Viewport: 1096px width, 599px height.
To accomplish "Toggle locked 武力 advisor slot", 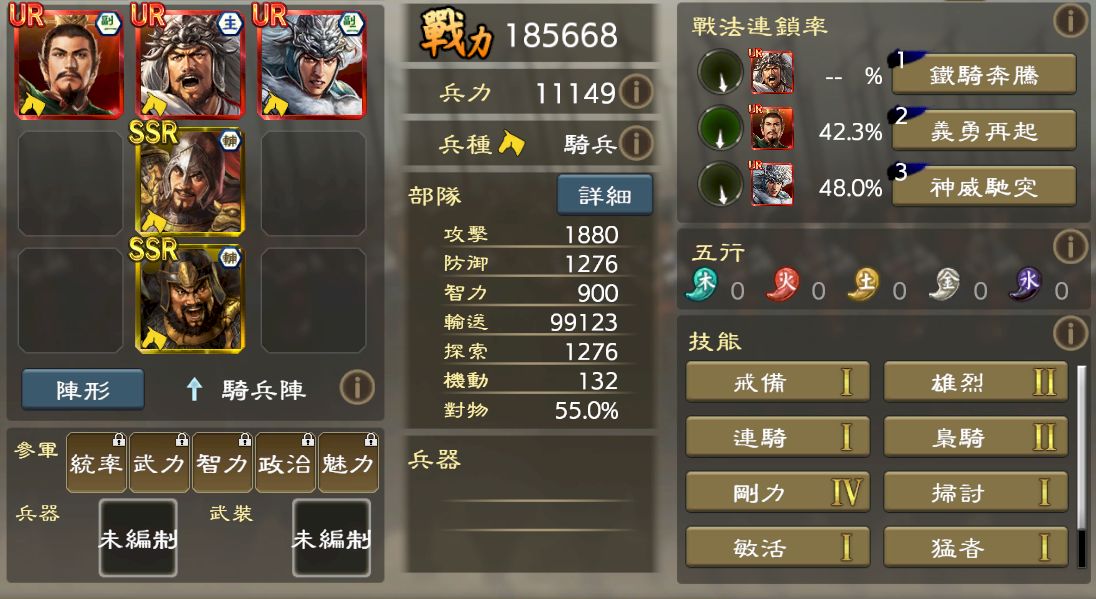I will click(x=159, y=462).
